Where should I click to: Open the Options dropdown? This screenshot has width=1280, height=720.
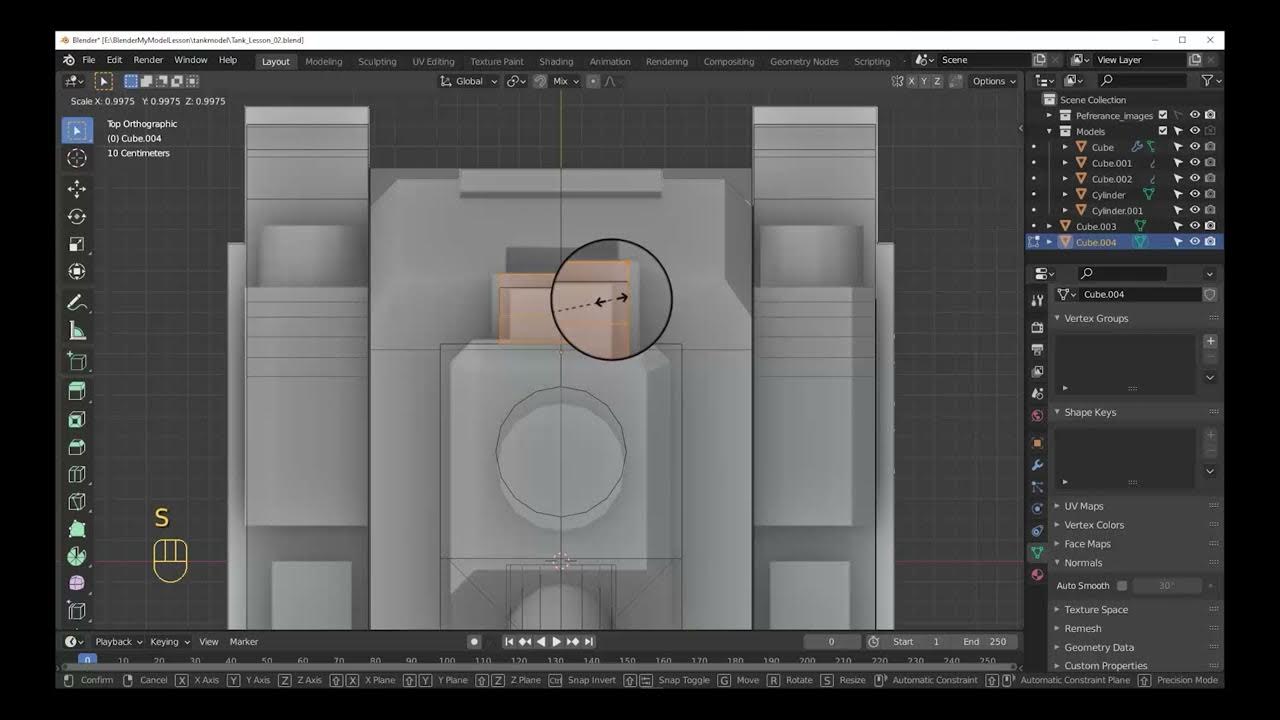pos(993,81)
